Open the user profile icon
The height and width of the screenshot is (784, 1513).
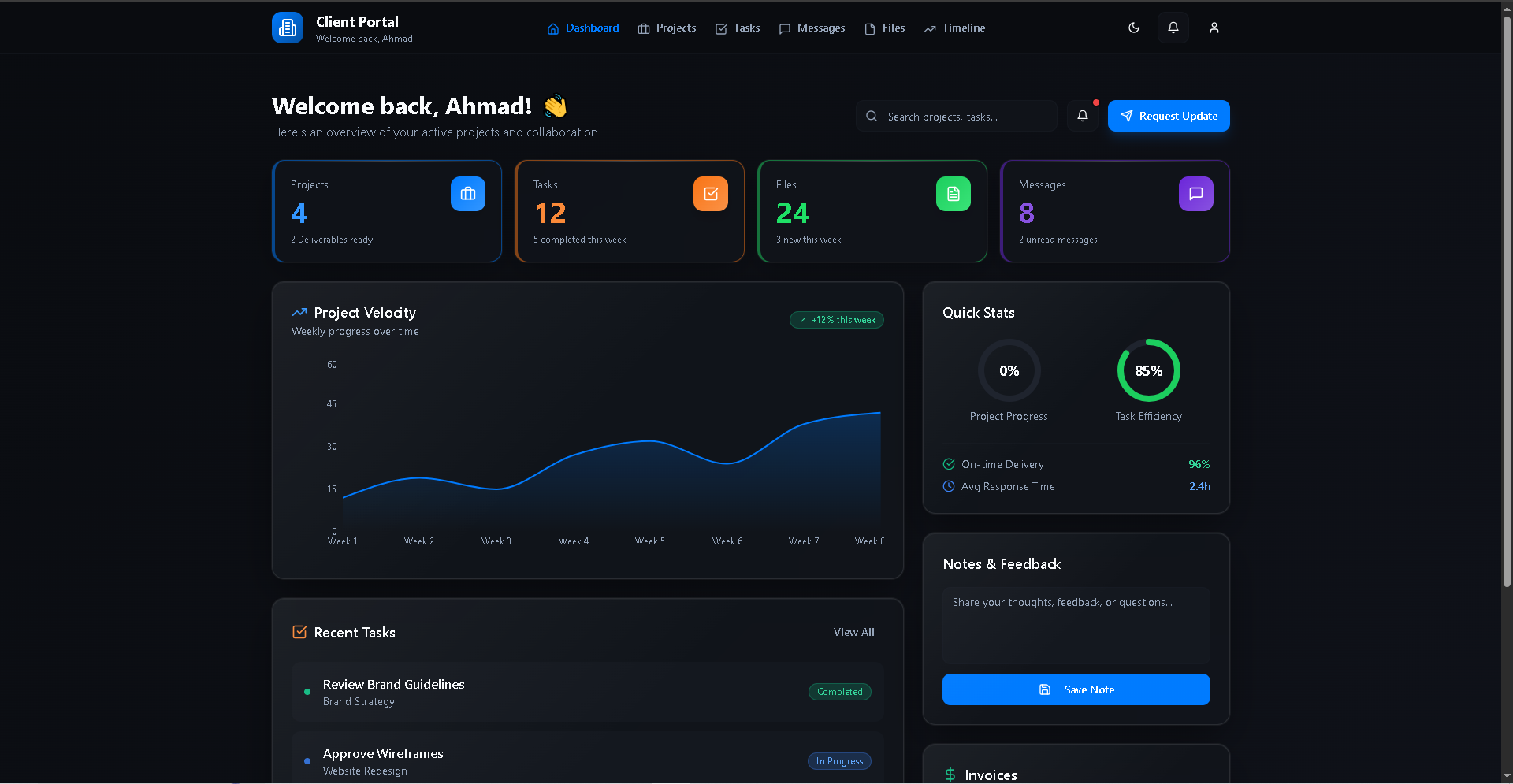click(x=1214, y=28)
